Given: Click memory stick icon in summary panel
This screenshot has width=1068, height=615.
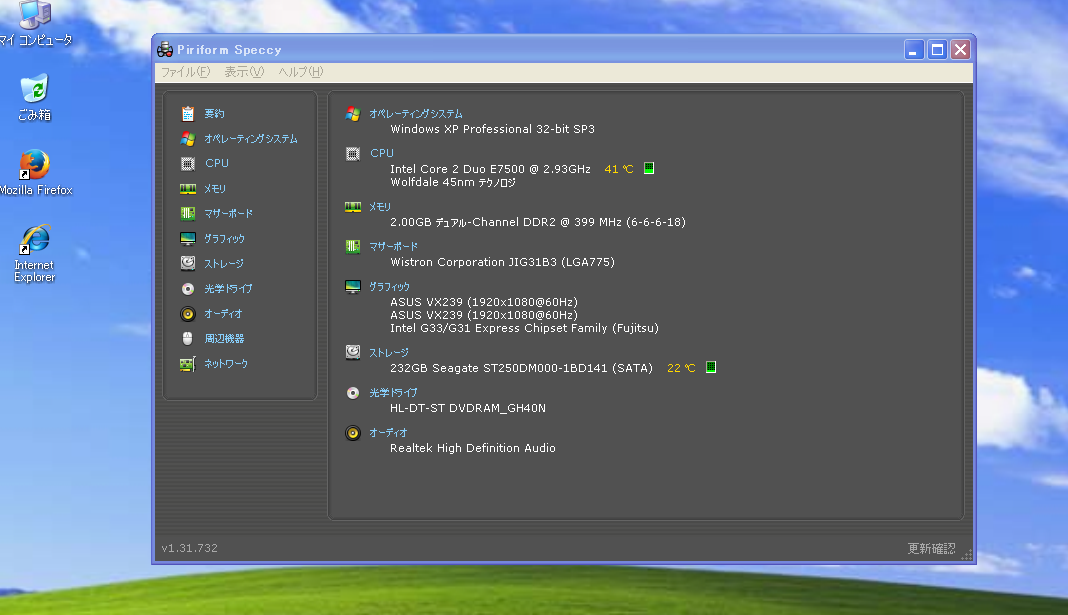Looking at the screenshot, I should point(353,207).
